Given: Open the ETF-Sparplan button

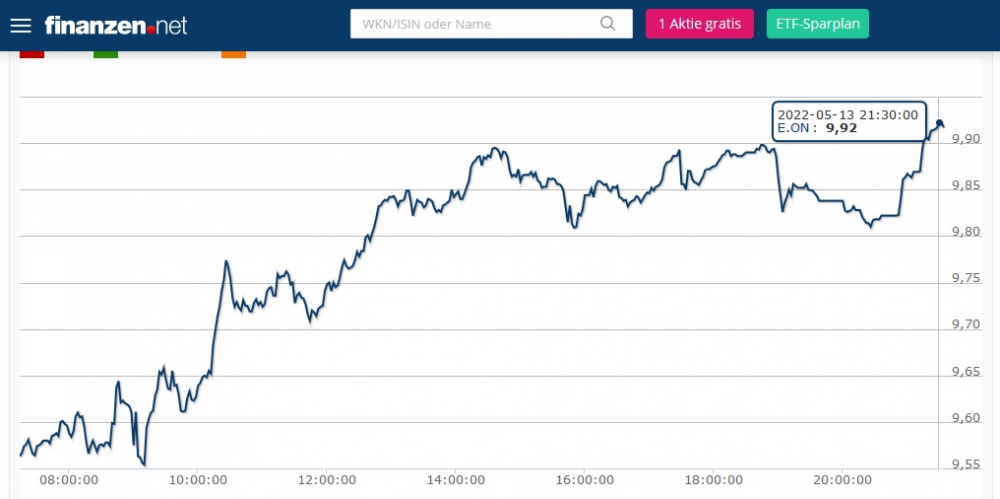Looking at the screenshot, I should pyautogui.click(x=817, y=24).
